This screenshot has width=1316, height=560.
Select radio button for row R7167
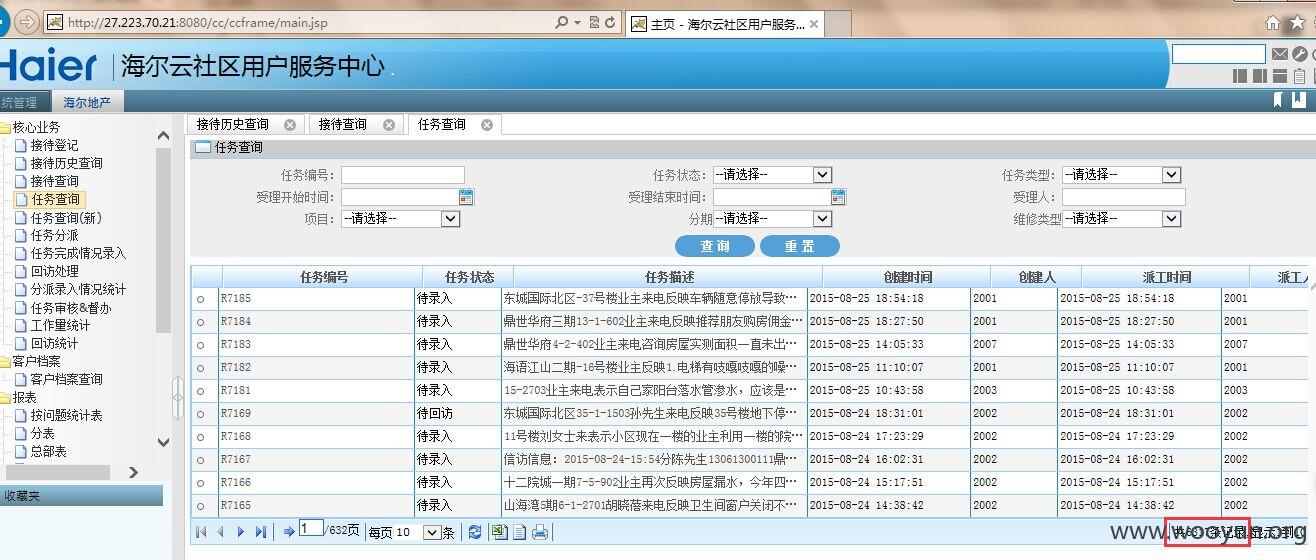pyautogui.click(x=200, y=460)
